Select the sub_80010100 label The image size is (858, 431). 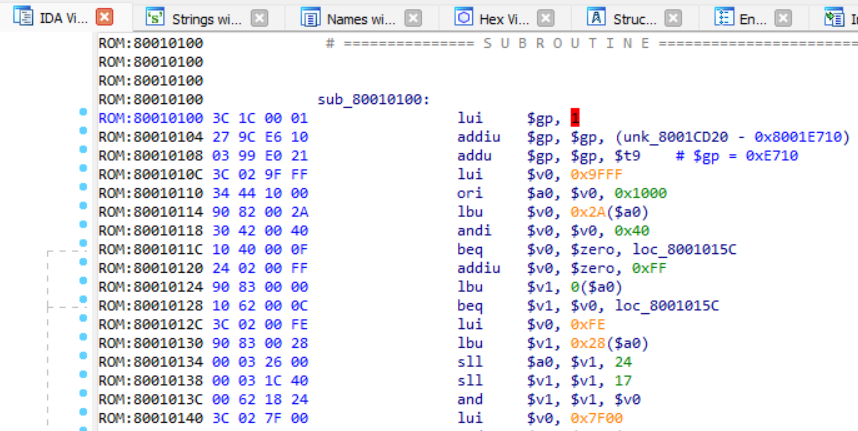click(371, 99)
